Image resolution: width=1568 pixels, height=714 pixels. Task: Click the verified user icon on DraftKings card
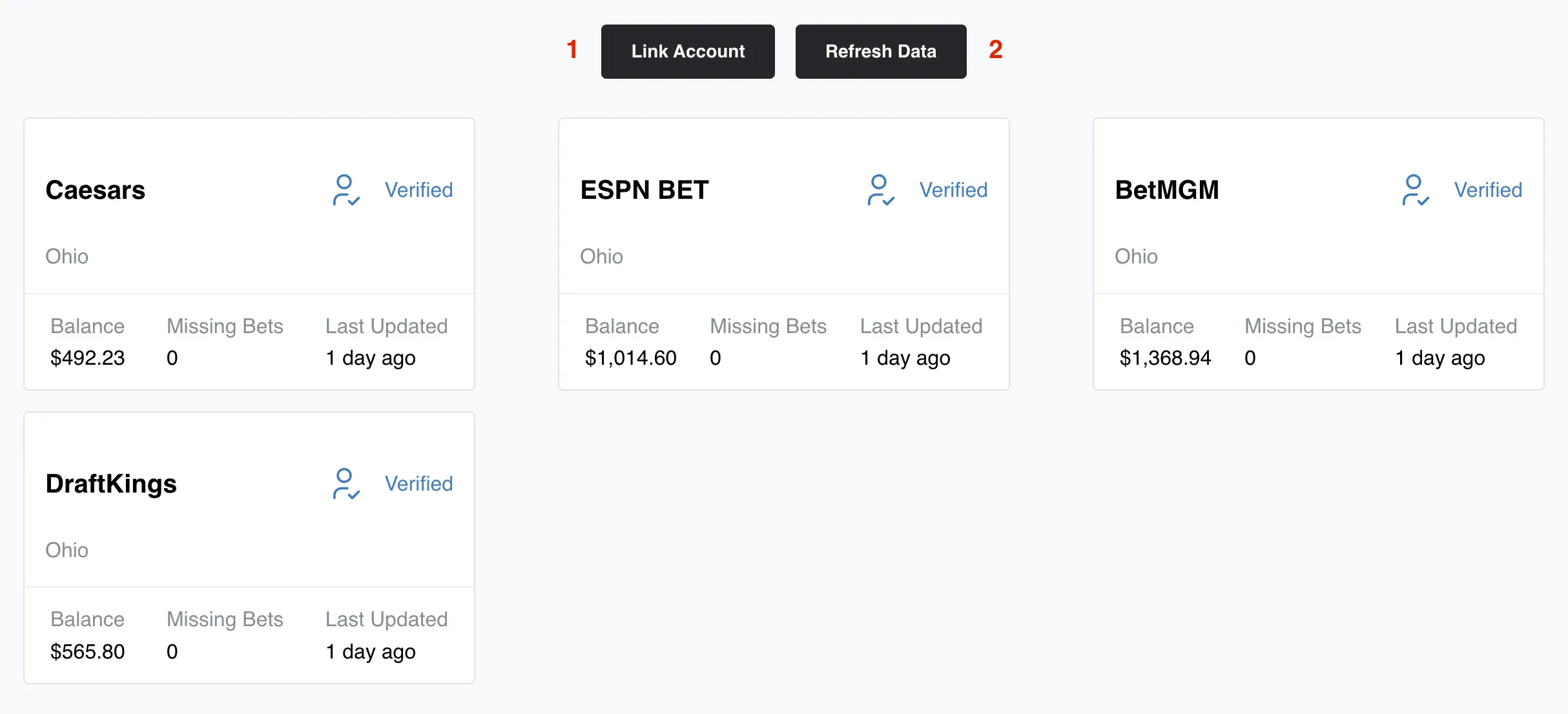click(346, 484)
